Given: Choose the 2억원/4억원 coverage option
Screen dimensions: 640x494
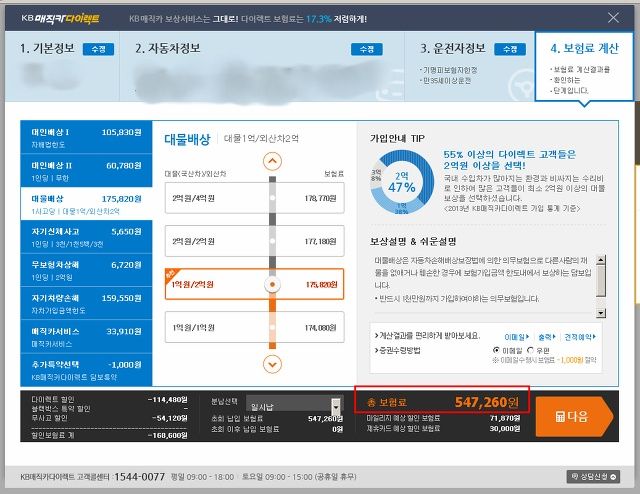Looking at the screenshot, I should pyautogui.click(x=254, y=198).
